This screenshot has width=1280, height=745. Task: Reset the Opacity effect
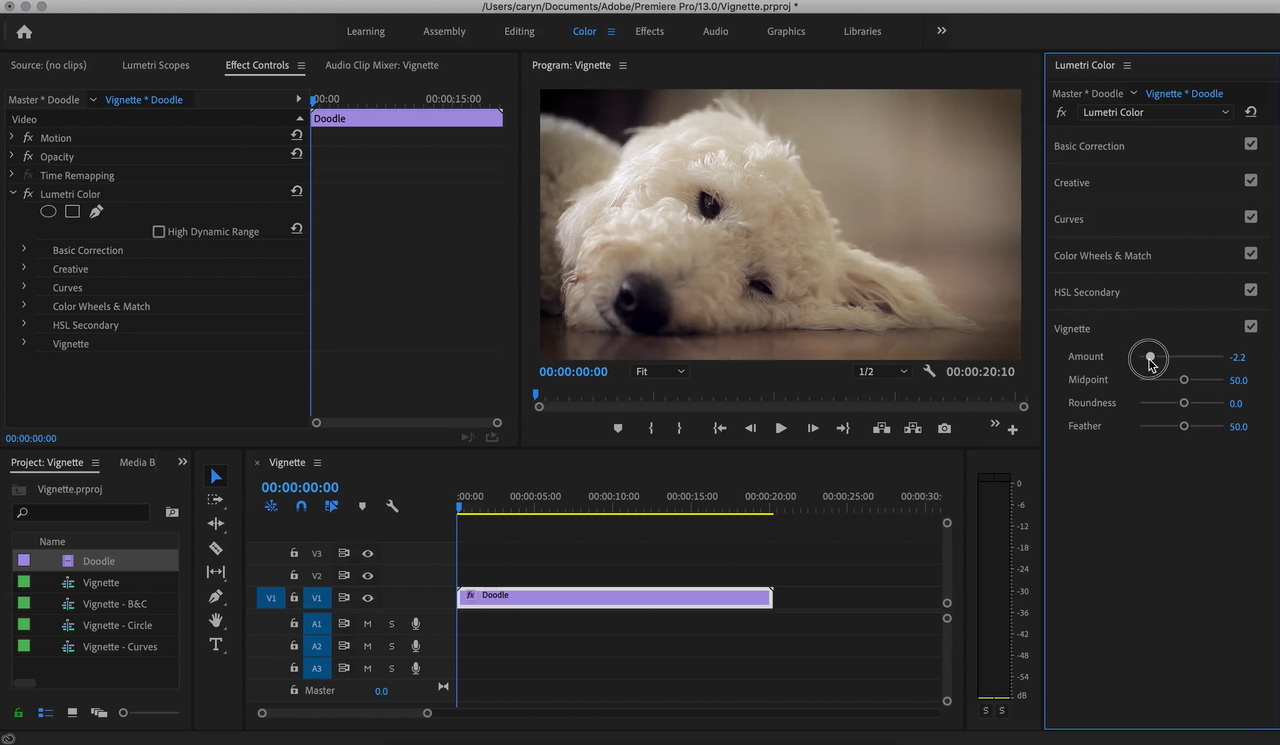(x=297, y=153)
